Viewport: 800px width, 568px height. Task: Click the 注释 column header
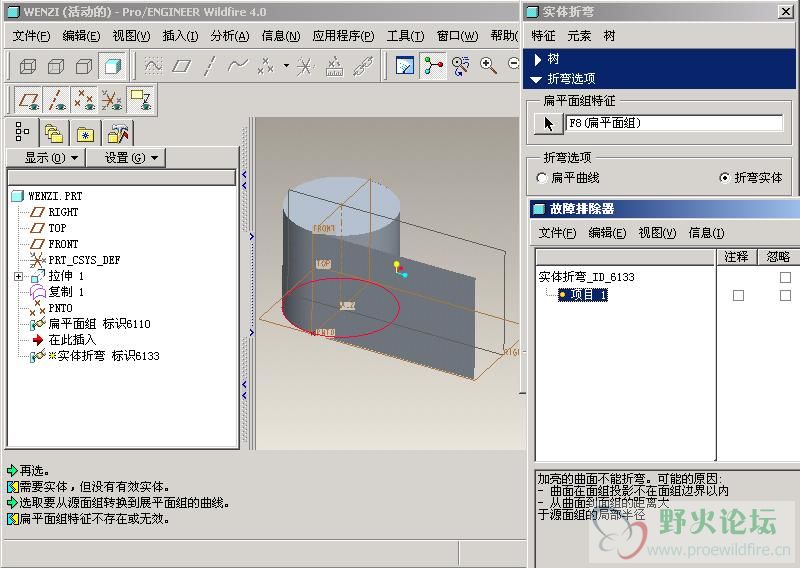pyautogui.click(x=736, y=257)
